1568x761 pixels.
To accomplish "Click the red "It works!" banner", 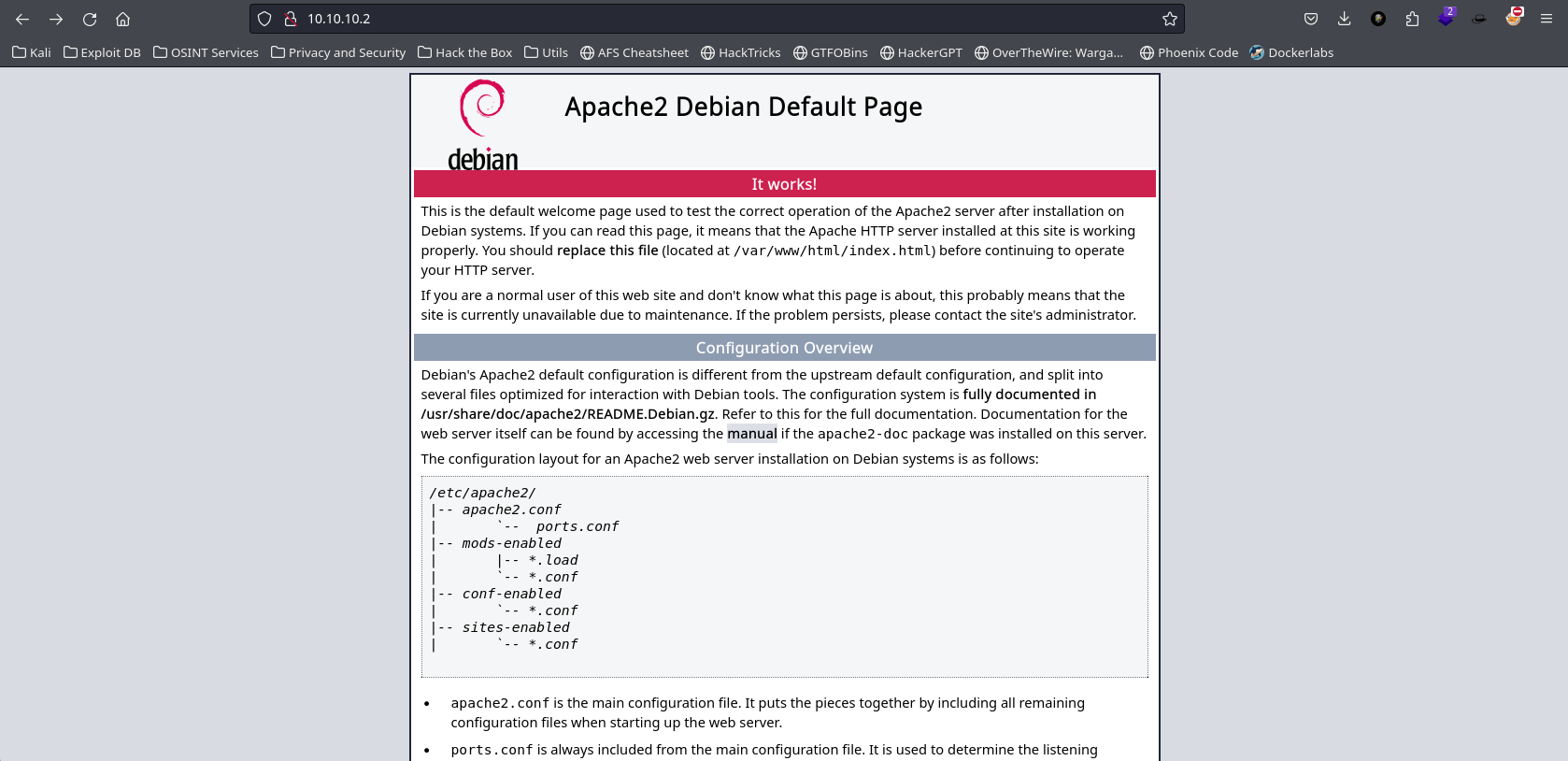I will pyautogui.click(x=785, y=184).
